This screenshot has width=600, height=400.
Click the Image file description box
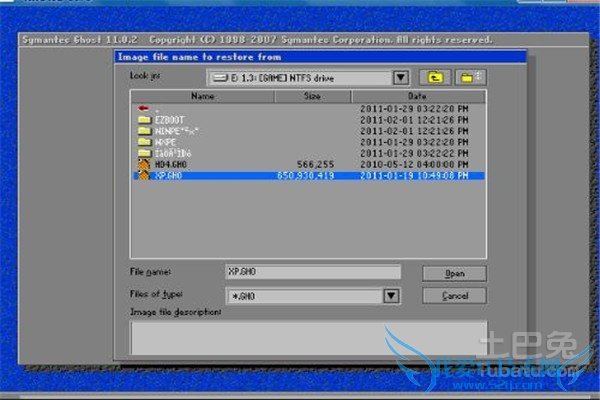point(308,337)
